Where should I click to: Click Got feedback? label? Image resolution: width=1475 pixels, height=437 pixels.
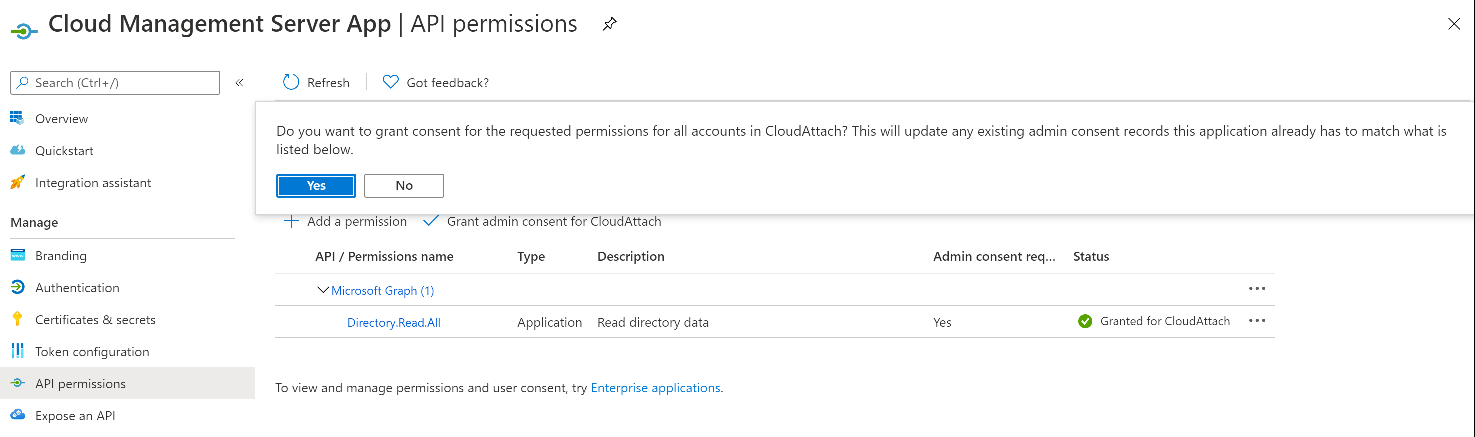pyautogui.click(x=448, y=83)
